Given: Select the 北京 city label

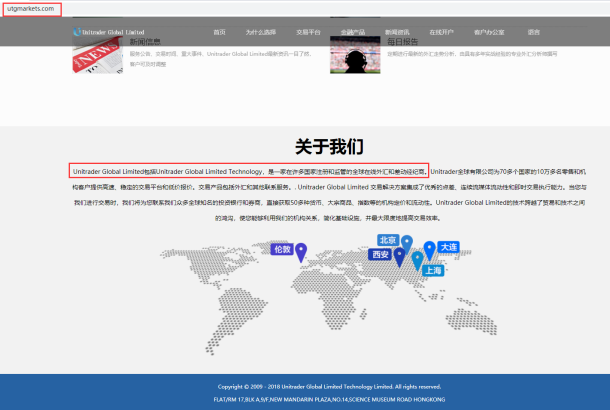Looking at the screenshot, I should [388, 240].
